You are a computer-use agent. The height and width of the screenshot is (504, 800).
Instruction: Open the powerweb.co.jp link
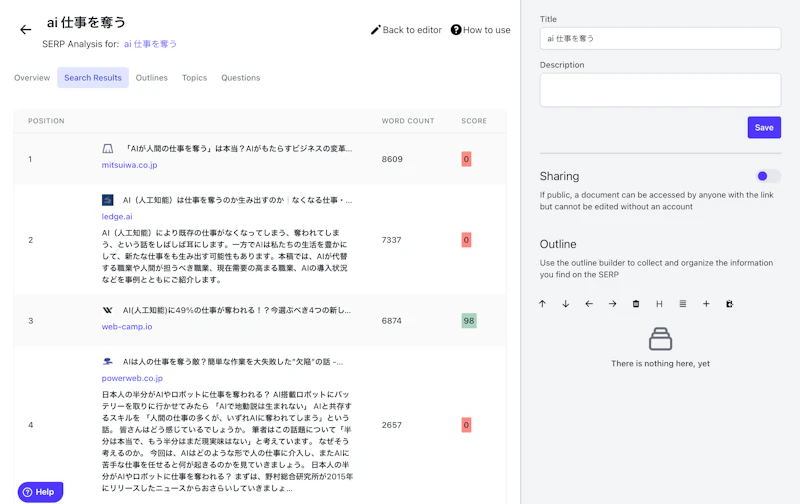click(x=132, y=378)
